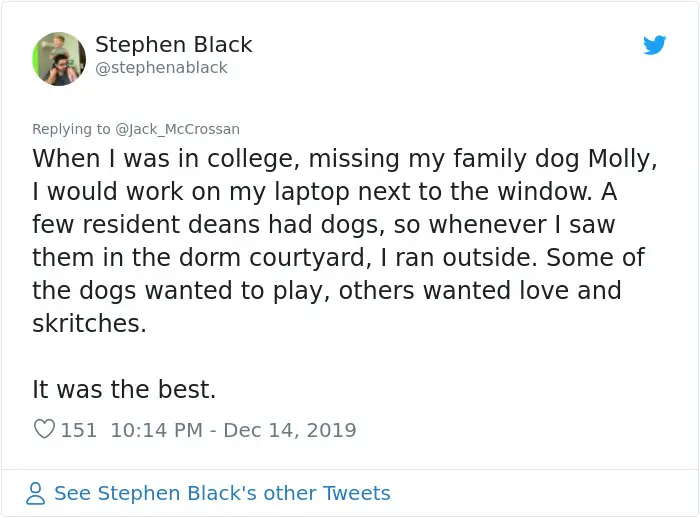The height and width of the screenshot is (518, 700).
Task: Click the "It was the best." line
Action: (124, 389)
